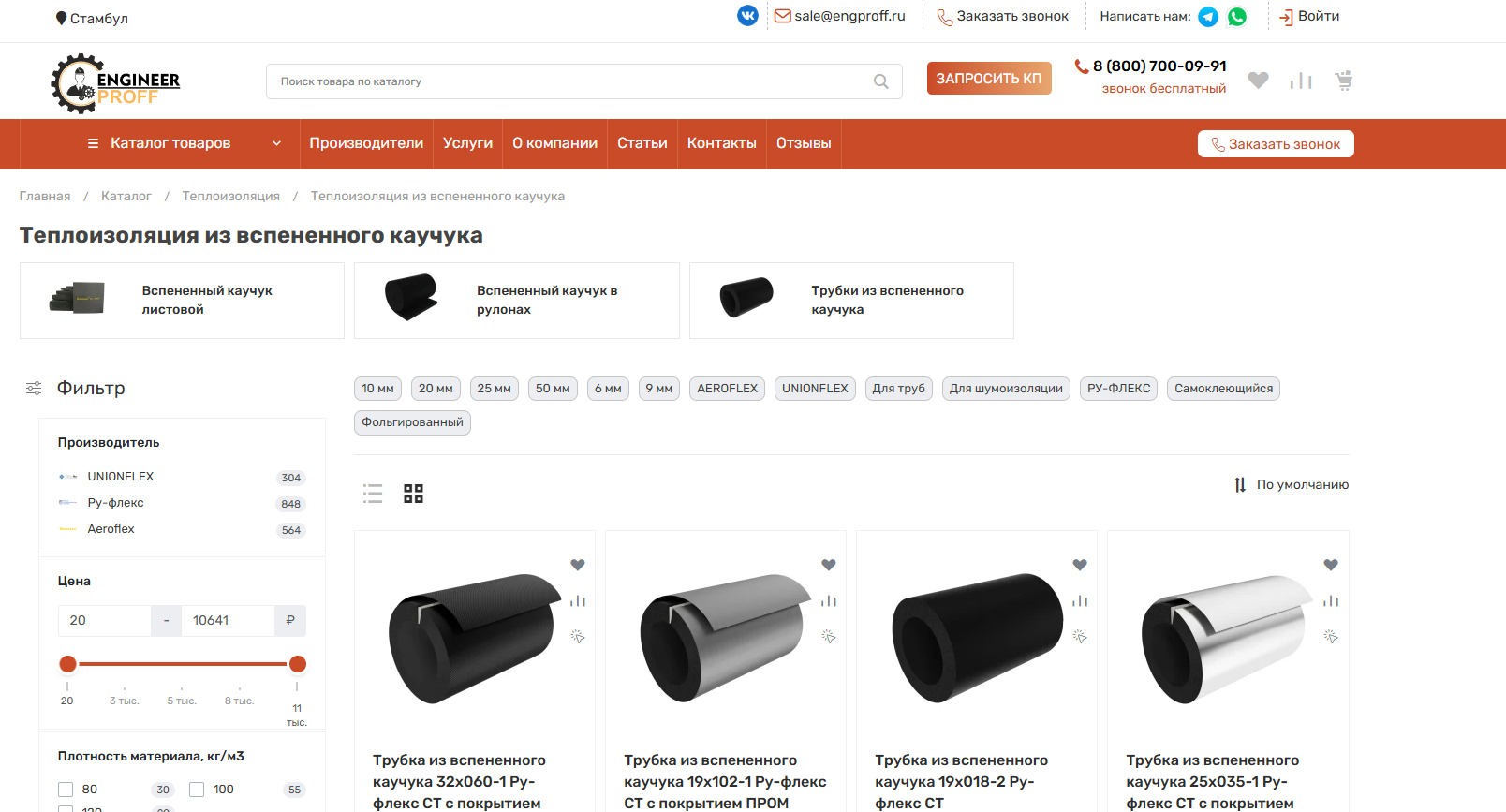Select the 10 мм tag
Image resolution: width=1506 pixels, height=812 pixels.
tap(378, 389)
